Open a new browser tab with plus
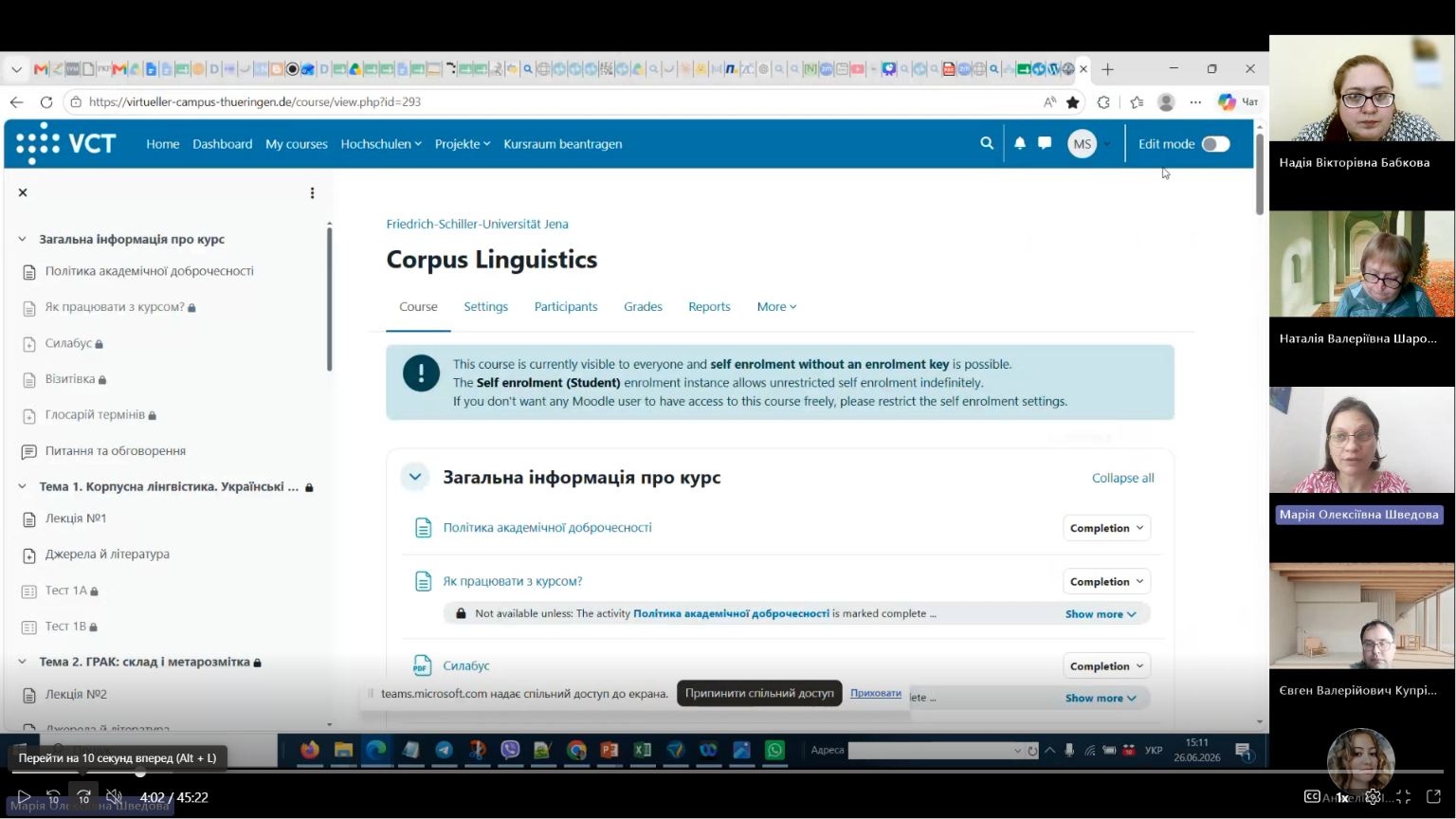This screenshot has height=819, width=1456. 1107,69
